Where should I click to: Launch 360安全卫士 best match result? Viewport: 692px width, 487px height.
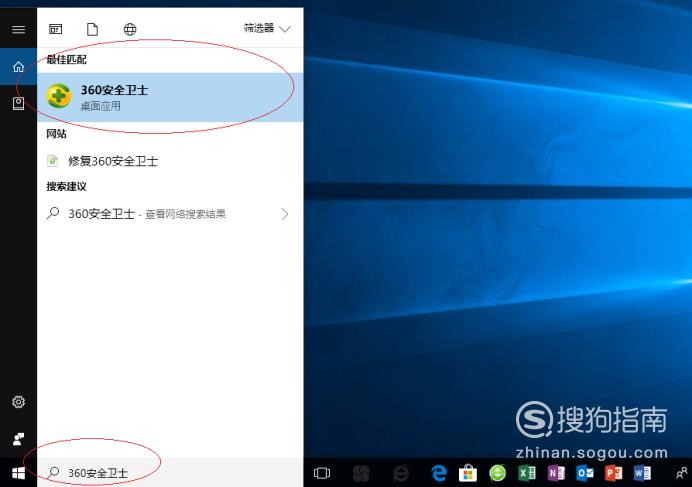pos(170,97)
